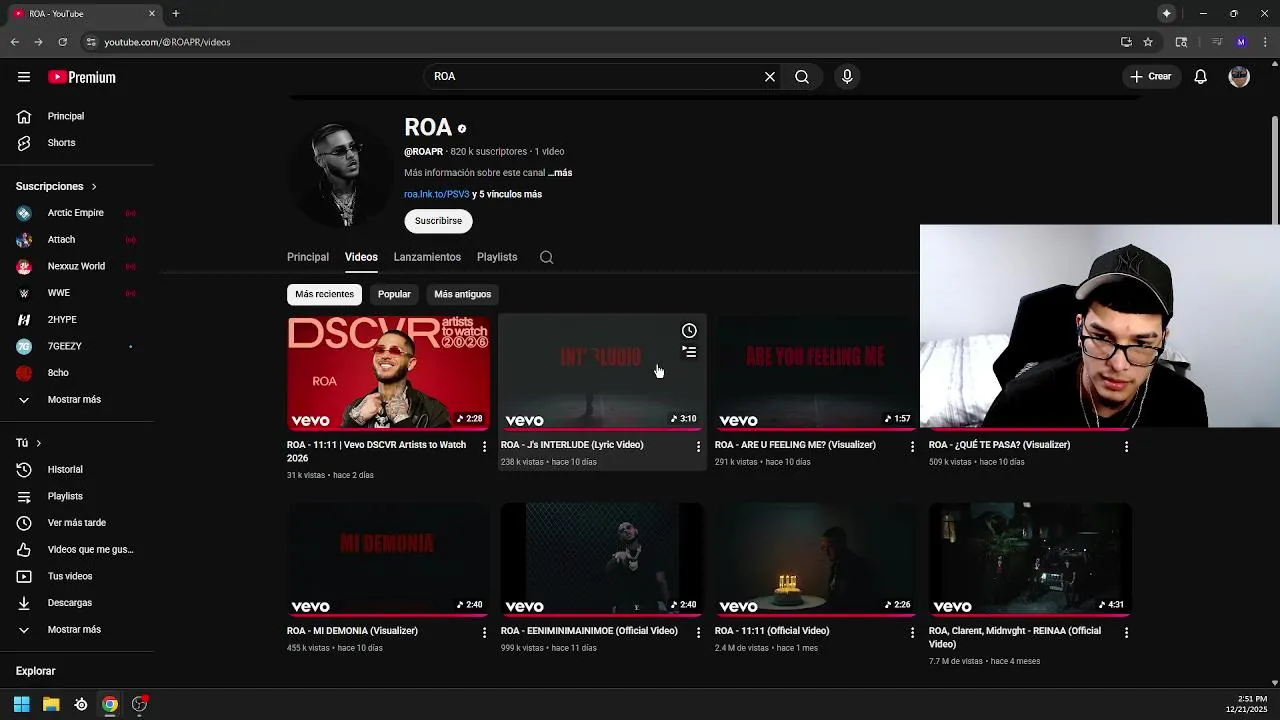
Task: Activate voice search microphone
Action: pyautogui.click(x=847, y=77)
